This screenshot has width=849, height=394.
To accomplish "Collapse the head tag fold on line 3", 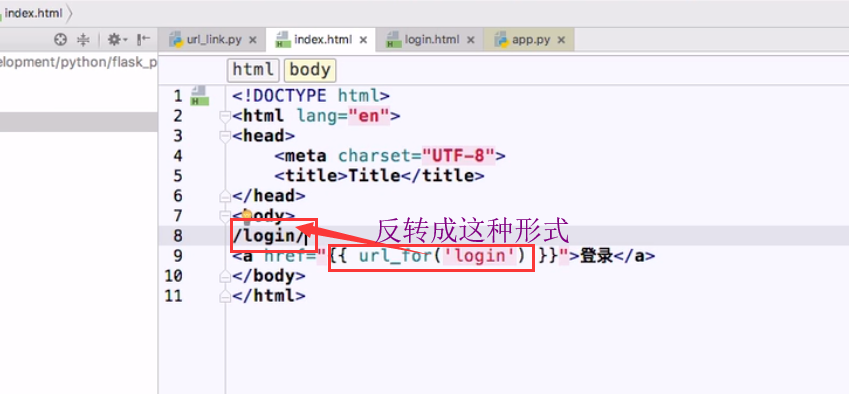I will tap(225, 136).
